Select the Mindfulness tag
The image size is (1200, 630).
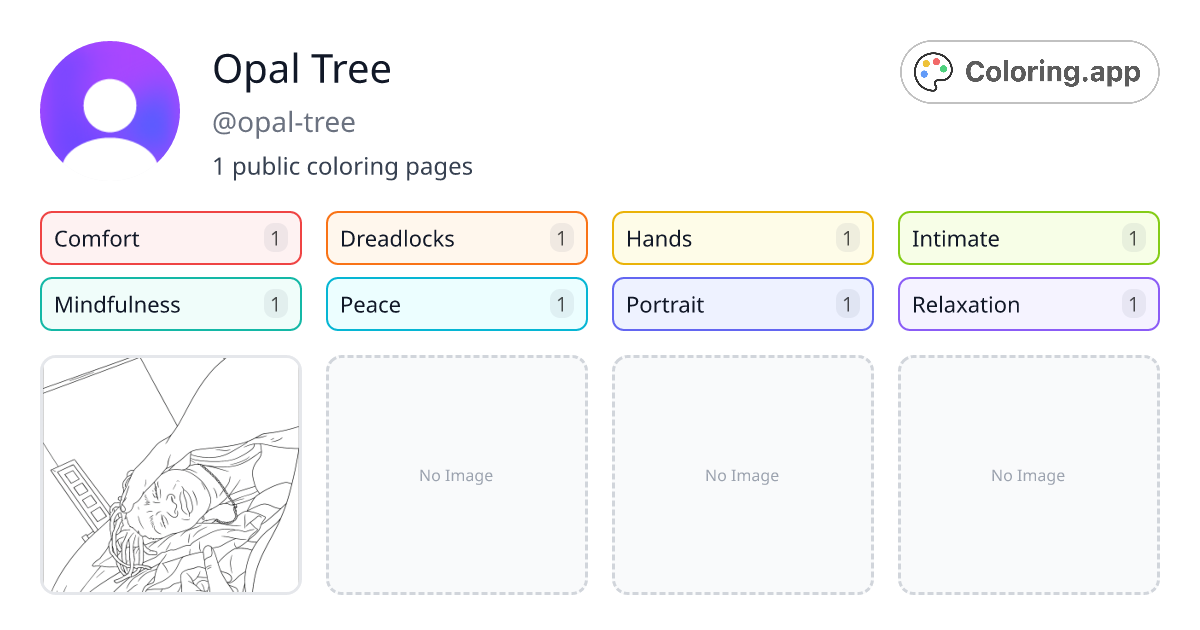click(x=170, y=304)
